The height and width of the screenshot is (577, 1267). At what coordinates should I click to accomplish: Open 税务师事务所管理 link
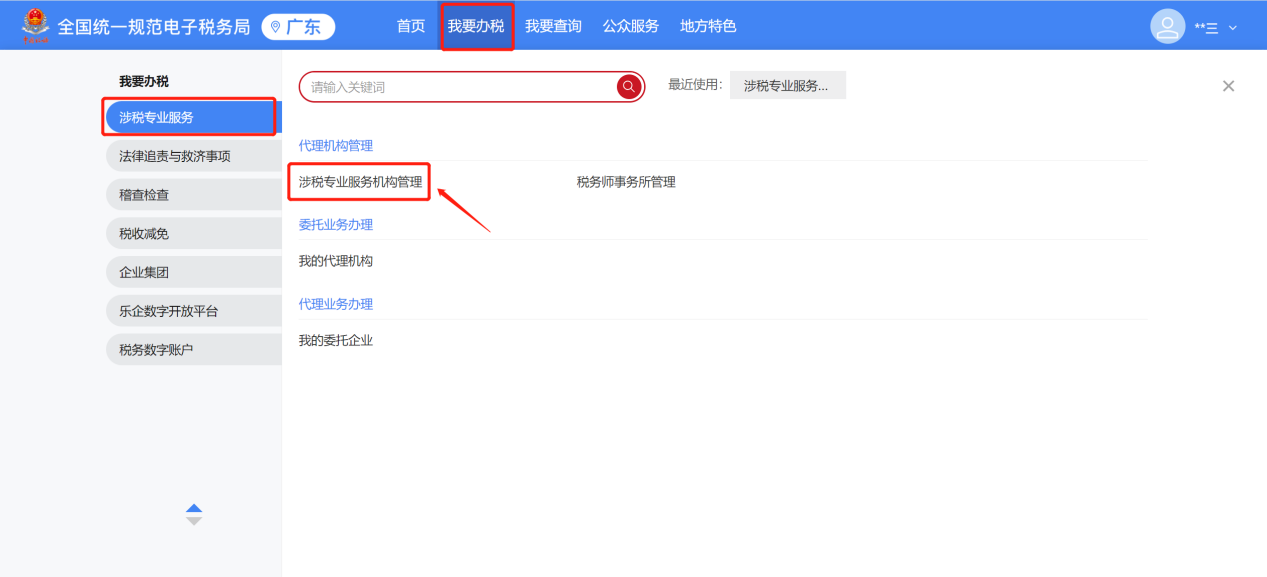pyautogui.click(x=626, y=182)
